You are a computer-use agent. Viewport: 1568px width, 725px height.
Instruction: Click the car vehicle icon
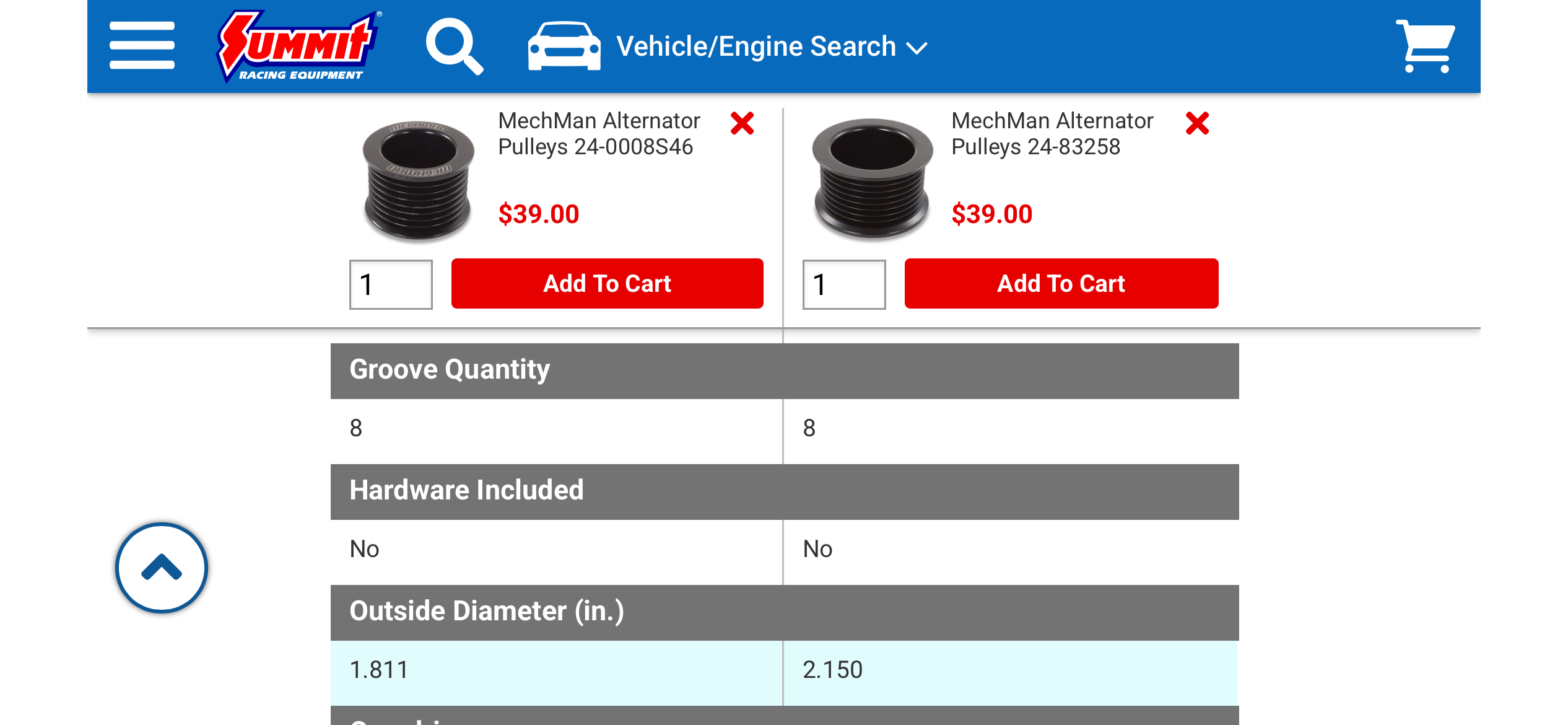[x=564, y=46]
